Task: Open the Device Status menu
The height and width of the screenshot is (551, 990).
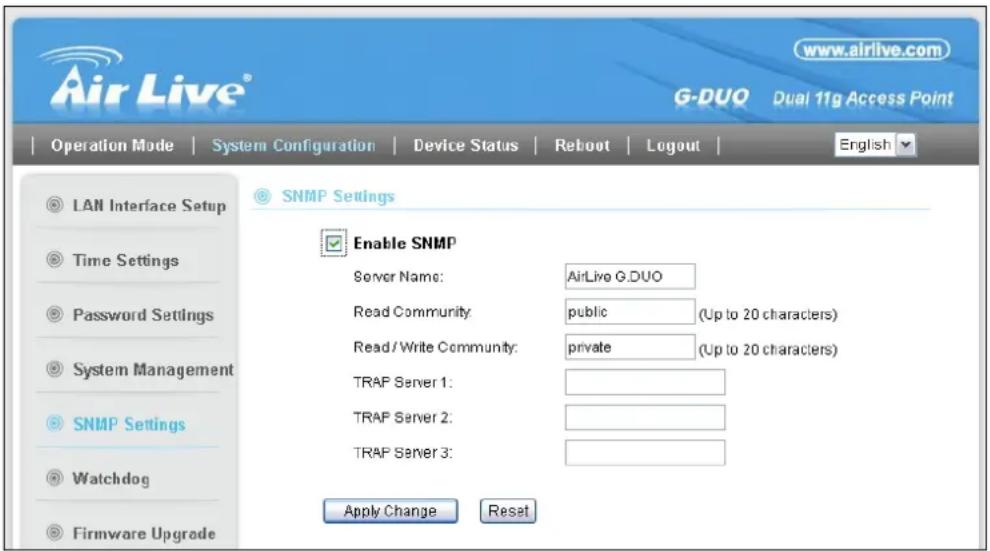Action: [465, 145]
